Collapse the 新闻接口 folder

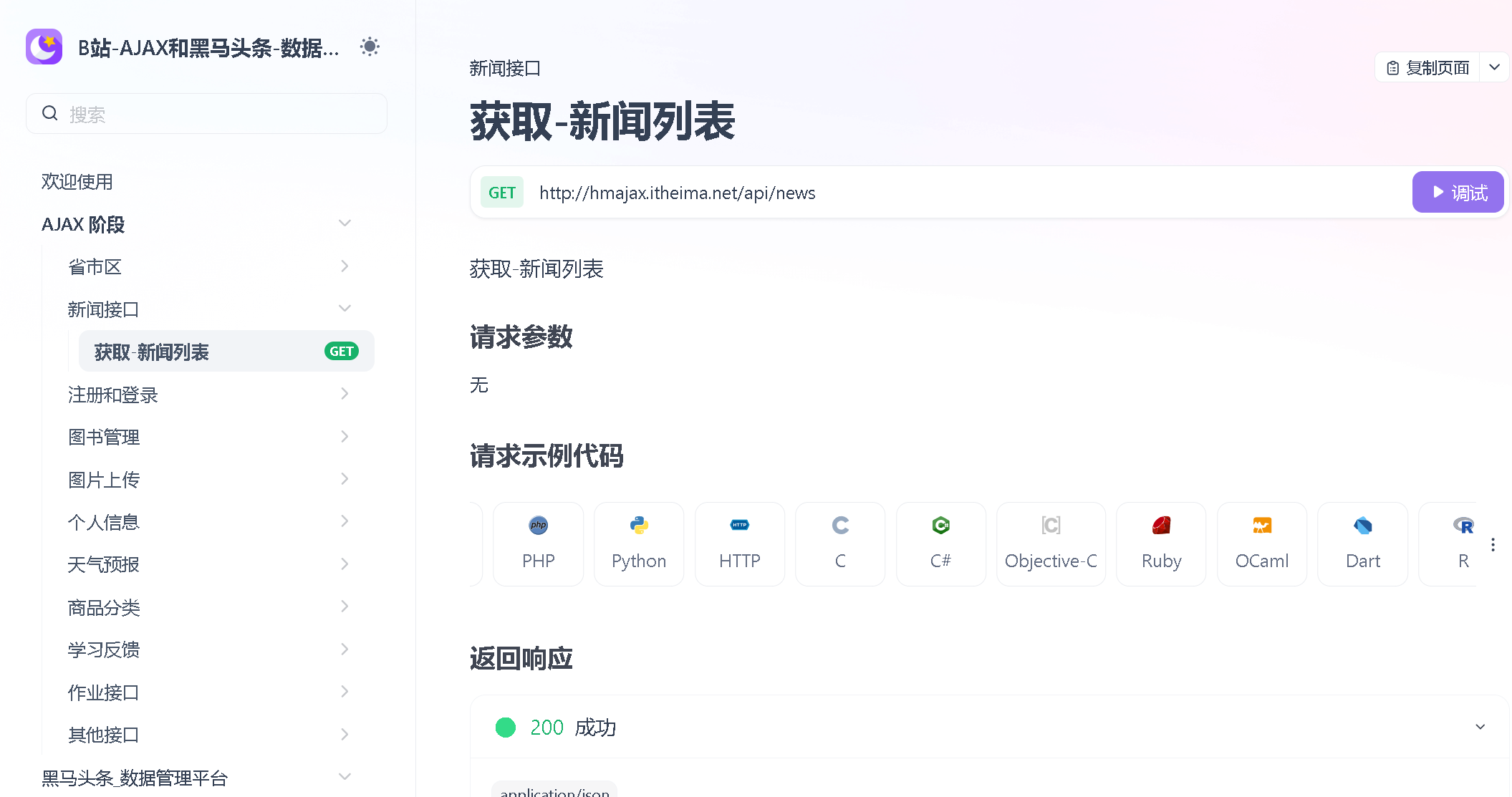[345, 309]
